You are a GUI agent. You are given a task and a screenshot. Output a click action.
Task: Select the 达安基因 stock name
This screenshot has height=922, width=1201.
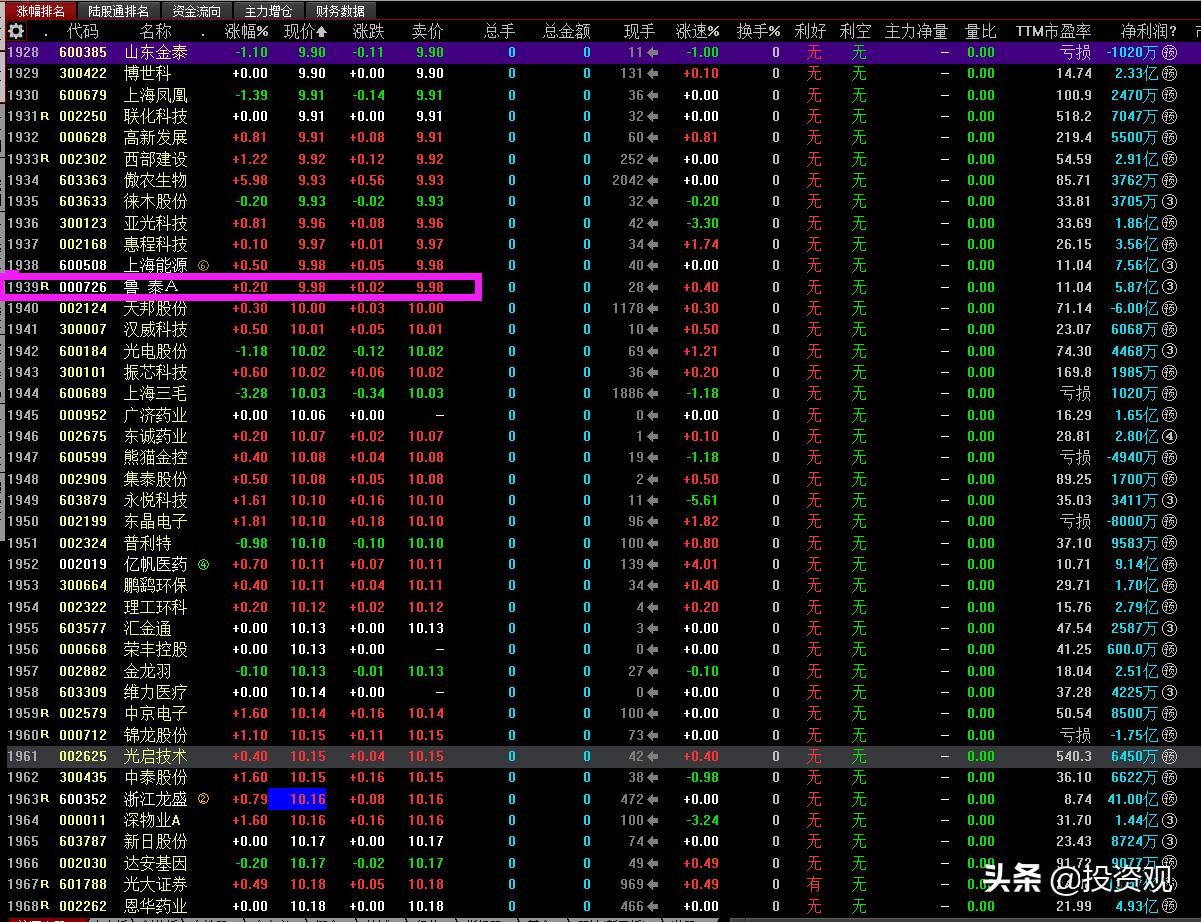[x=155, y=863]
